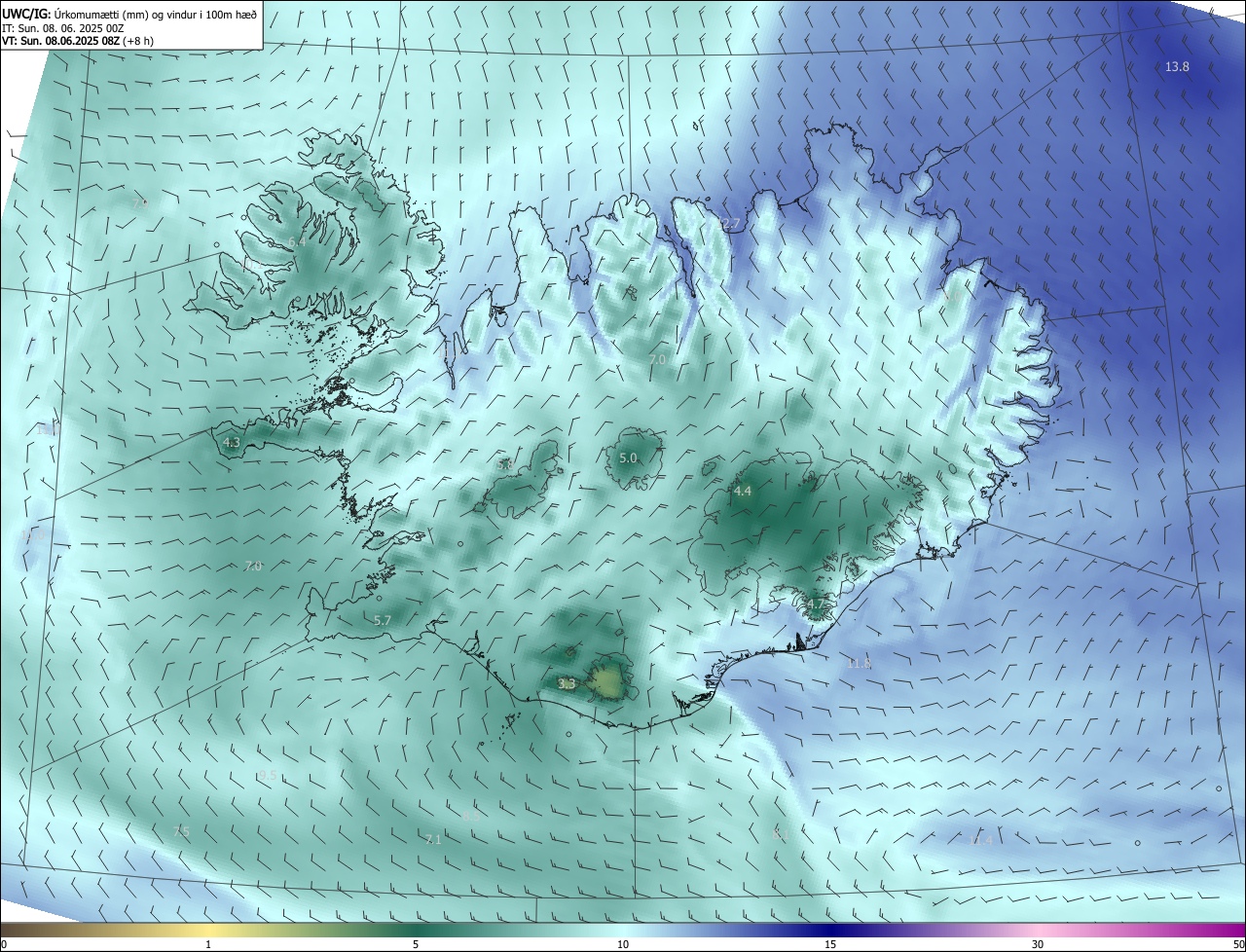The width and height of the screenshot is (1246, 952).
Task: Click the 7.1 value south of Iceland
Action: tap(434, 839)
